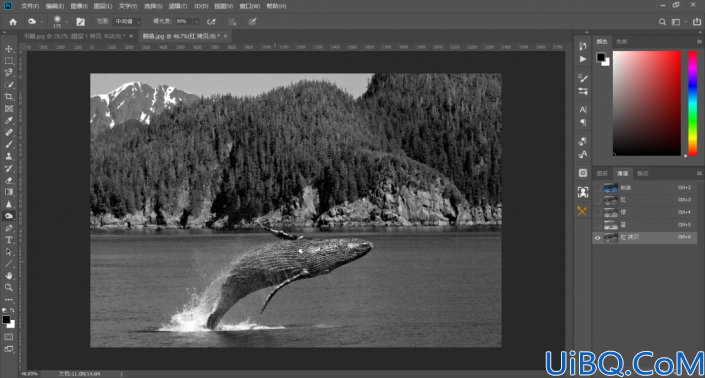This screenshot has height=378, width=705.
Task: Open the Channels panel flyout menu
Action: pos(699,173)
